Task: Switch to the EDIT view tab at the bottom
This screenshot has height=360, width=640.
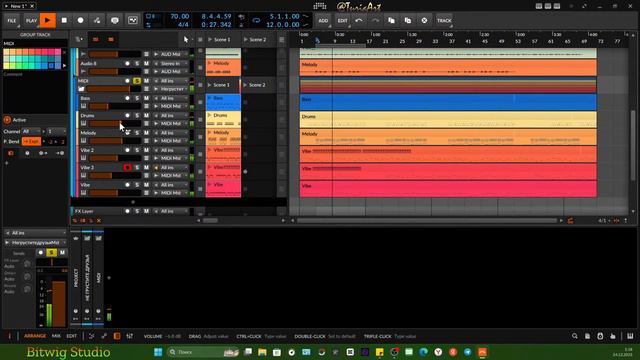Action: tap(71, 336)
